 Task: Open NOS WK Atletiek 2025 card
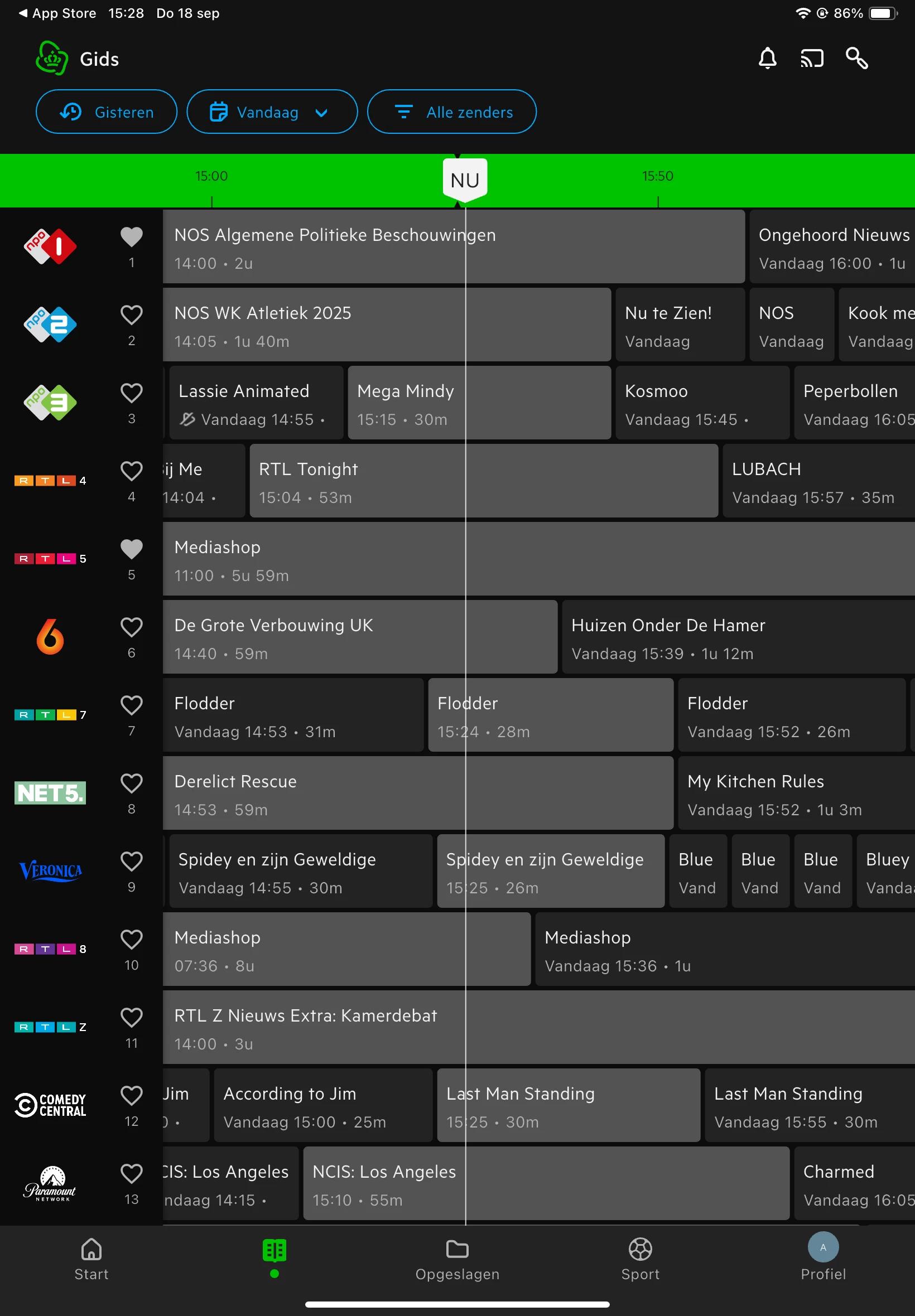(x=387, y=325)
